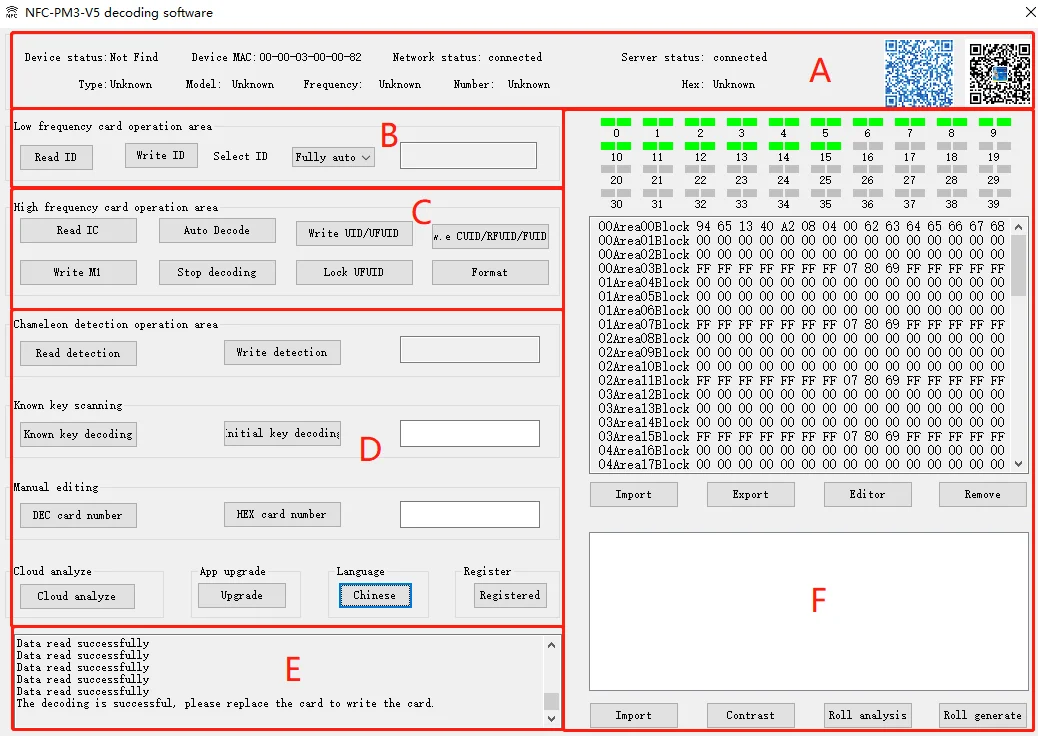
Task: Click the Roll analysis button
Action: pos(868,715)
